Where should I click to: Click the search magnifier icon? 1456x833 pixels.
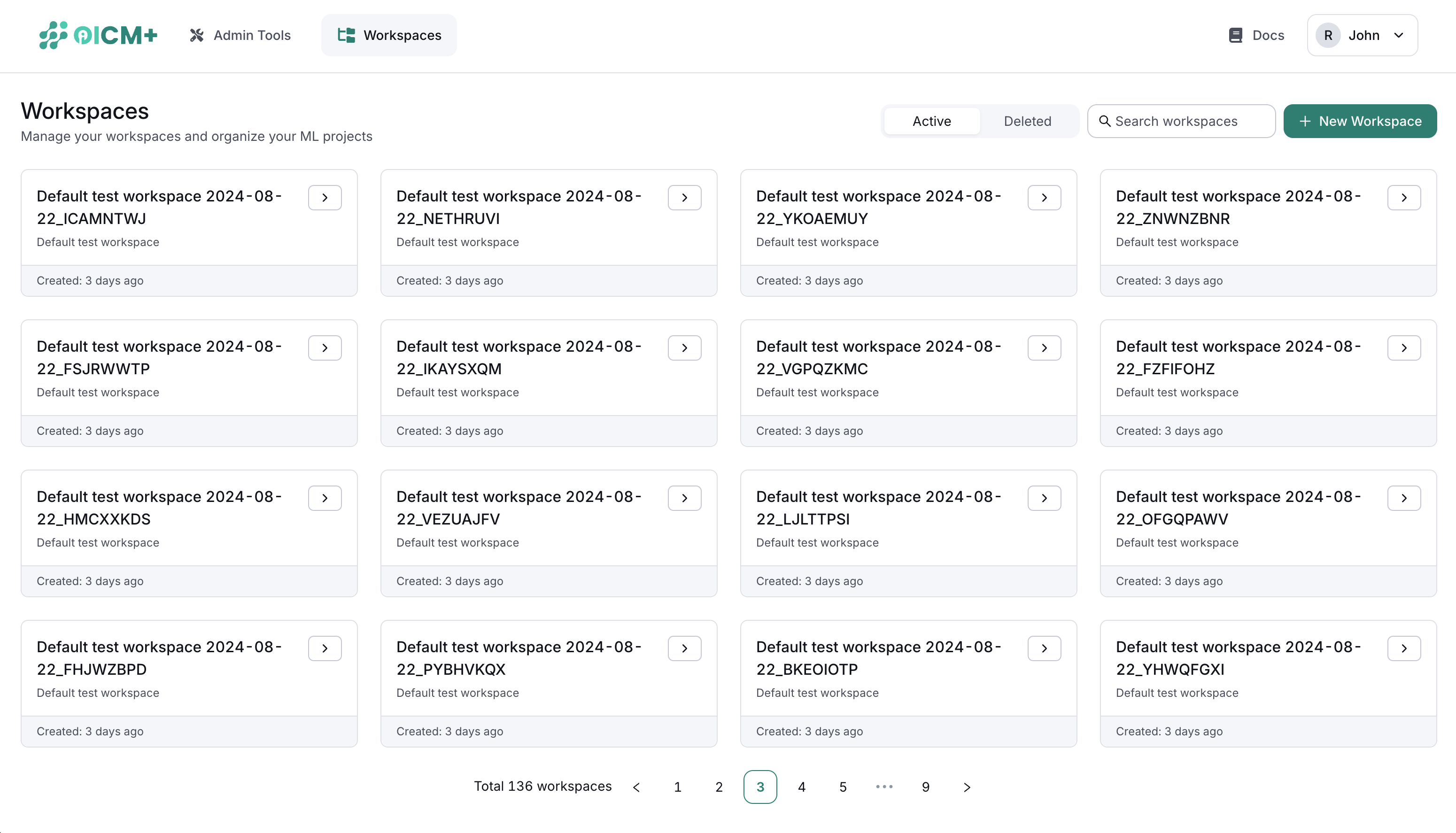tap(1105, 121)
